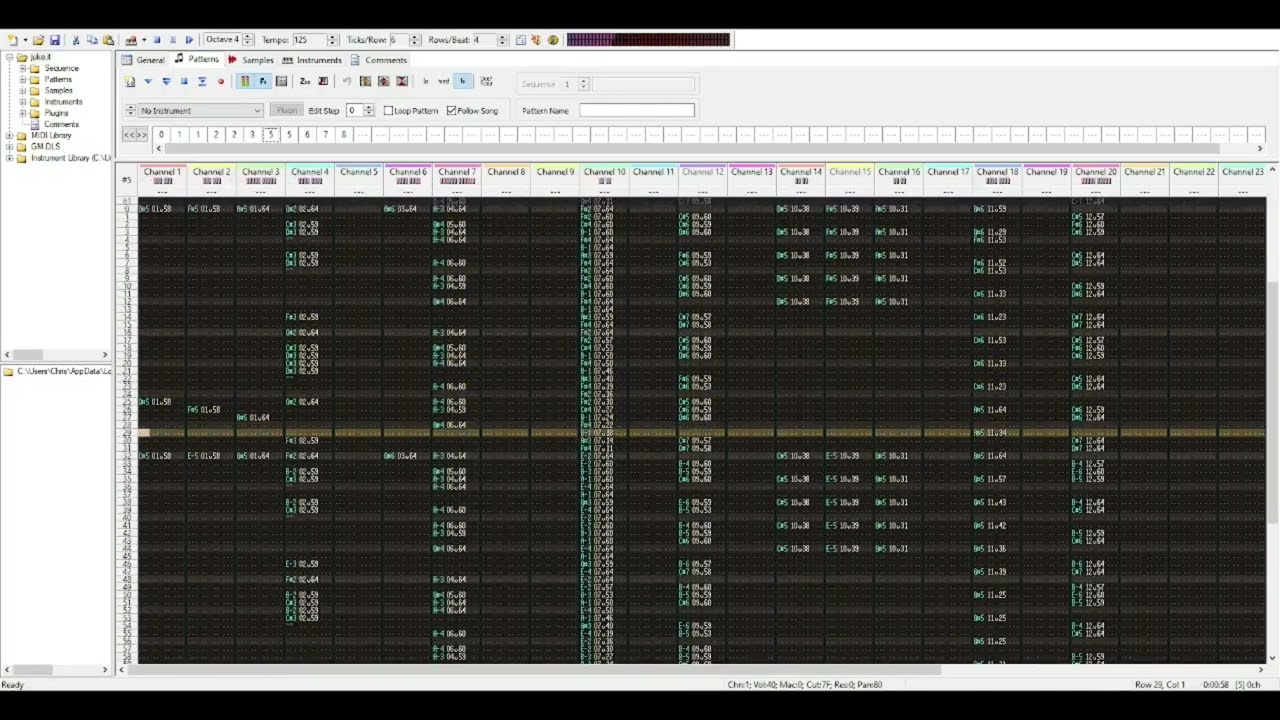Open a module file with folder icon
1280x720 pixels.
[38, 40]
